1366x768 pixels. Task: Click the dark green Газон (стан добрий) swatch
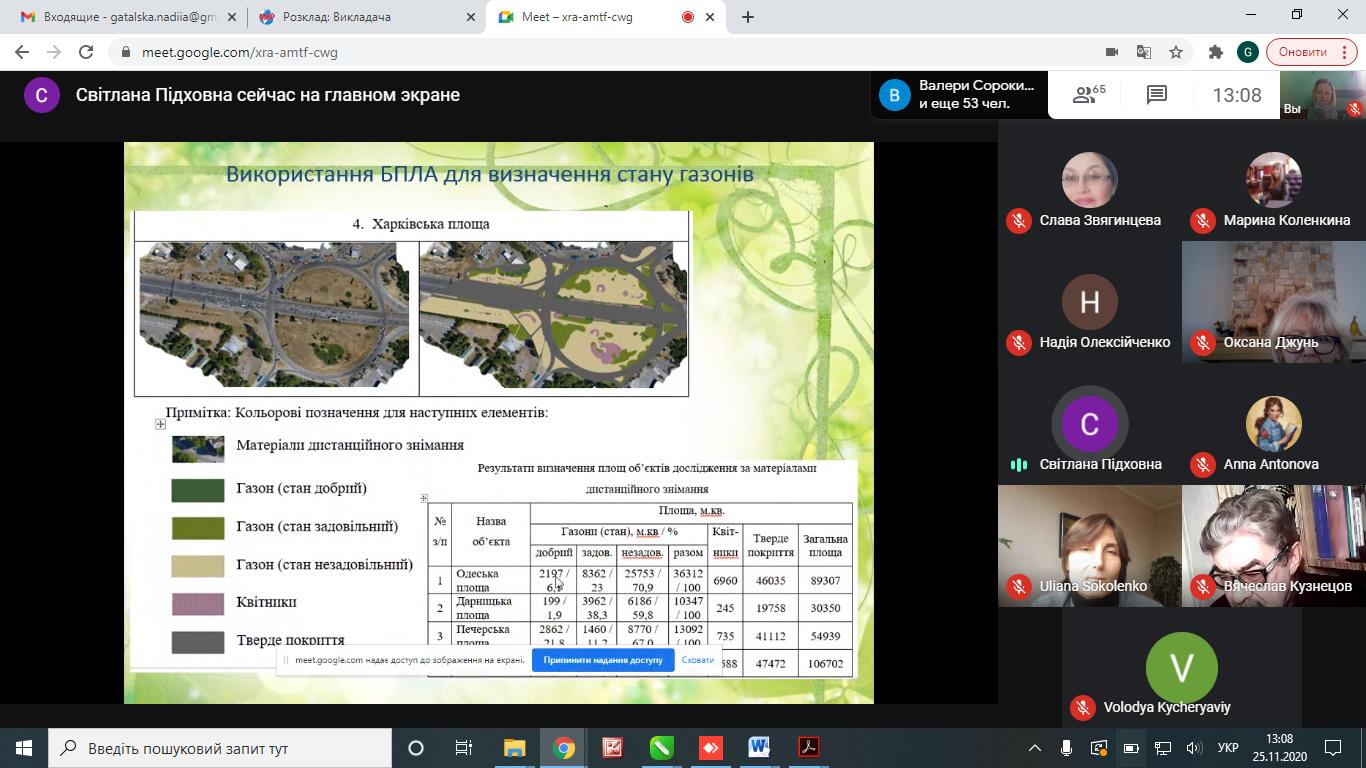(198, 489)
